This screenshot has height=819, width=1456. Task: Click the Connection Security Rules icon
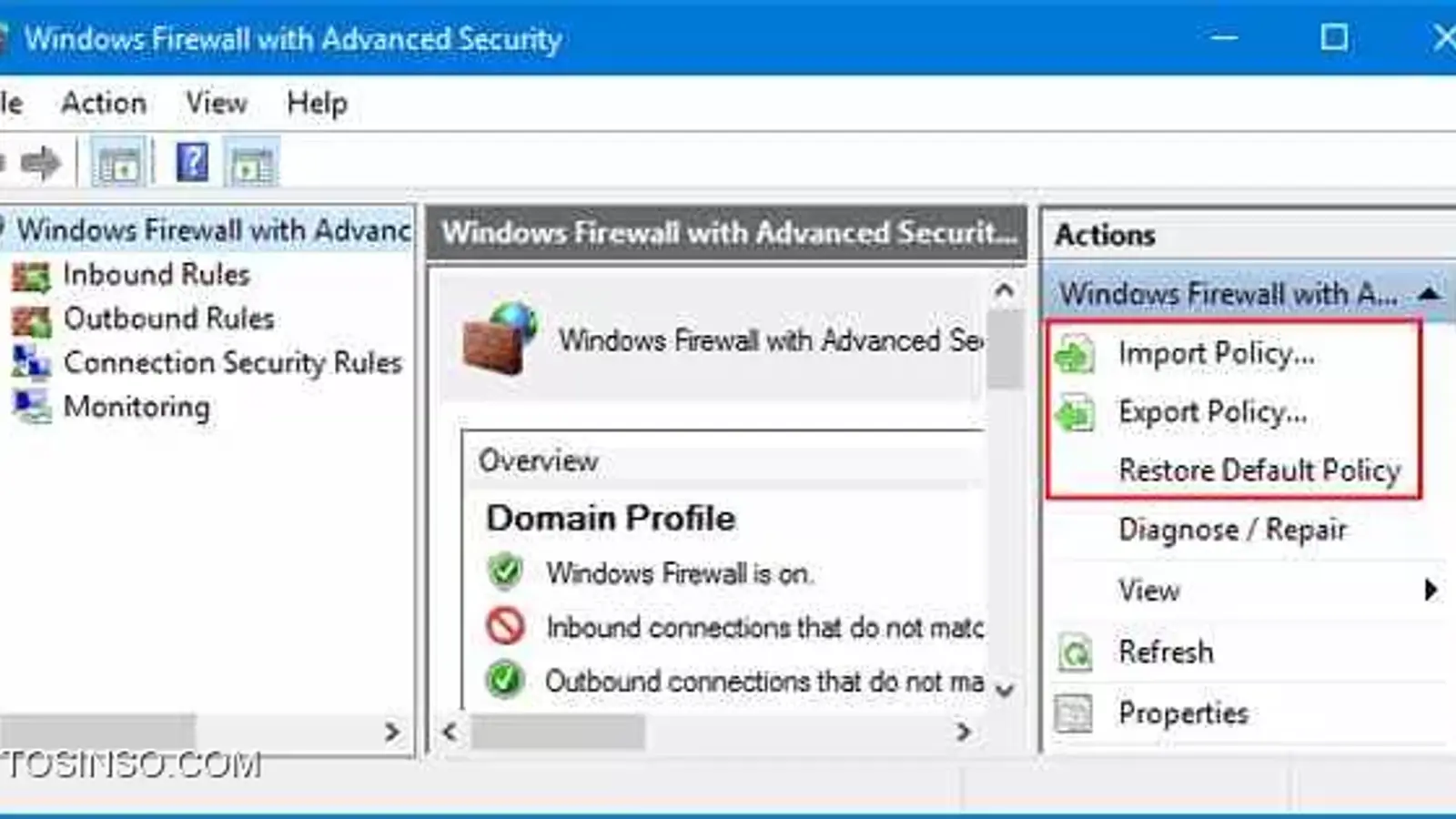pyautogui.click(x=31, y=363)
